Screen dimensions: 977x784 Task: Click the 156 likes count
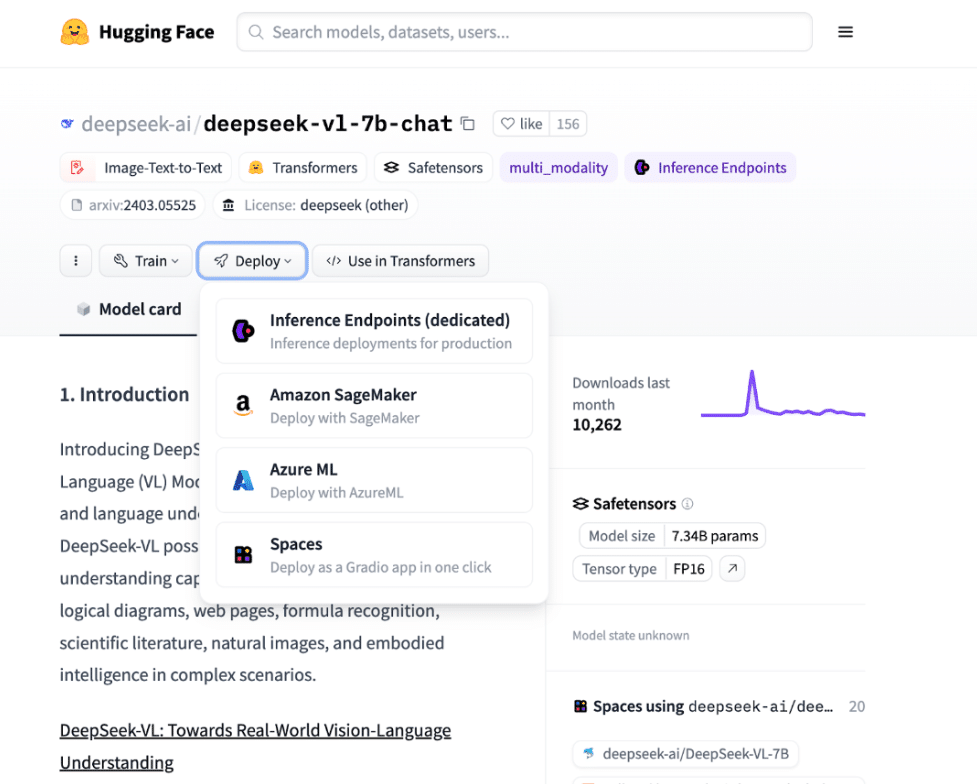[x=568, y=123]
